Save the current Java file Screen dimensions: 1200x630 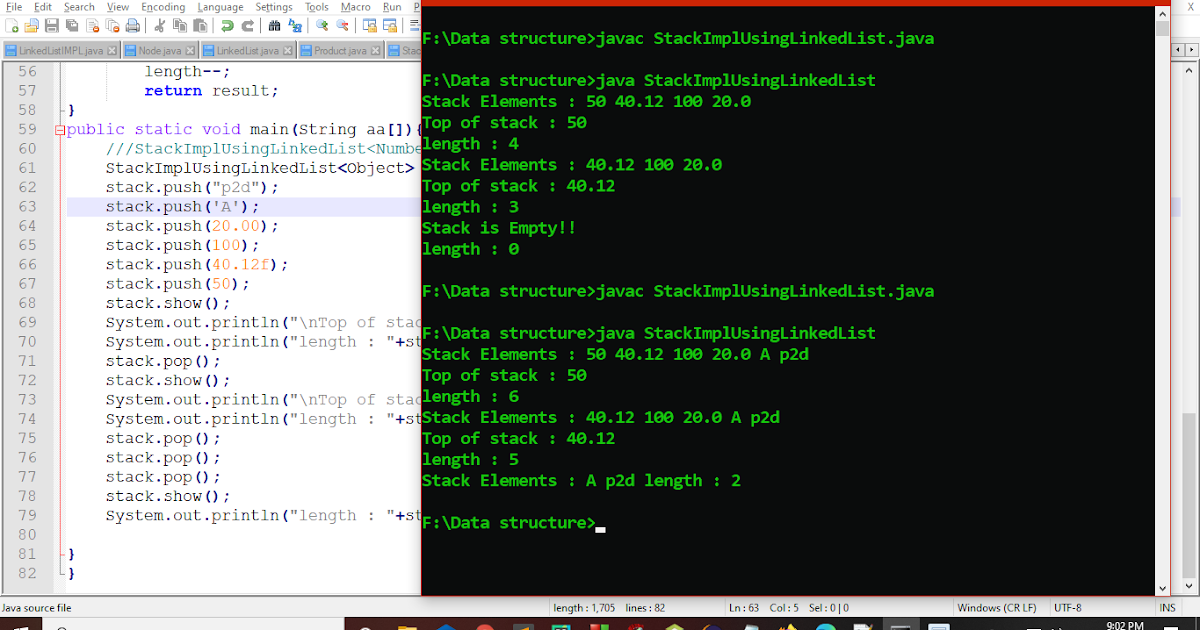52,26
